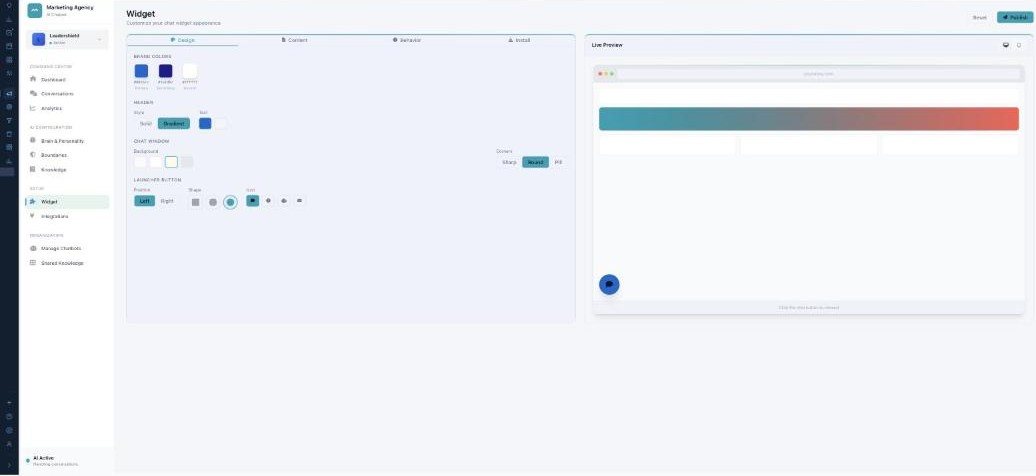Click the Manage Chatbots icon
Screen dimensions: 1036x476
click(x=33, y=249)
